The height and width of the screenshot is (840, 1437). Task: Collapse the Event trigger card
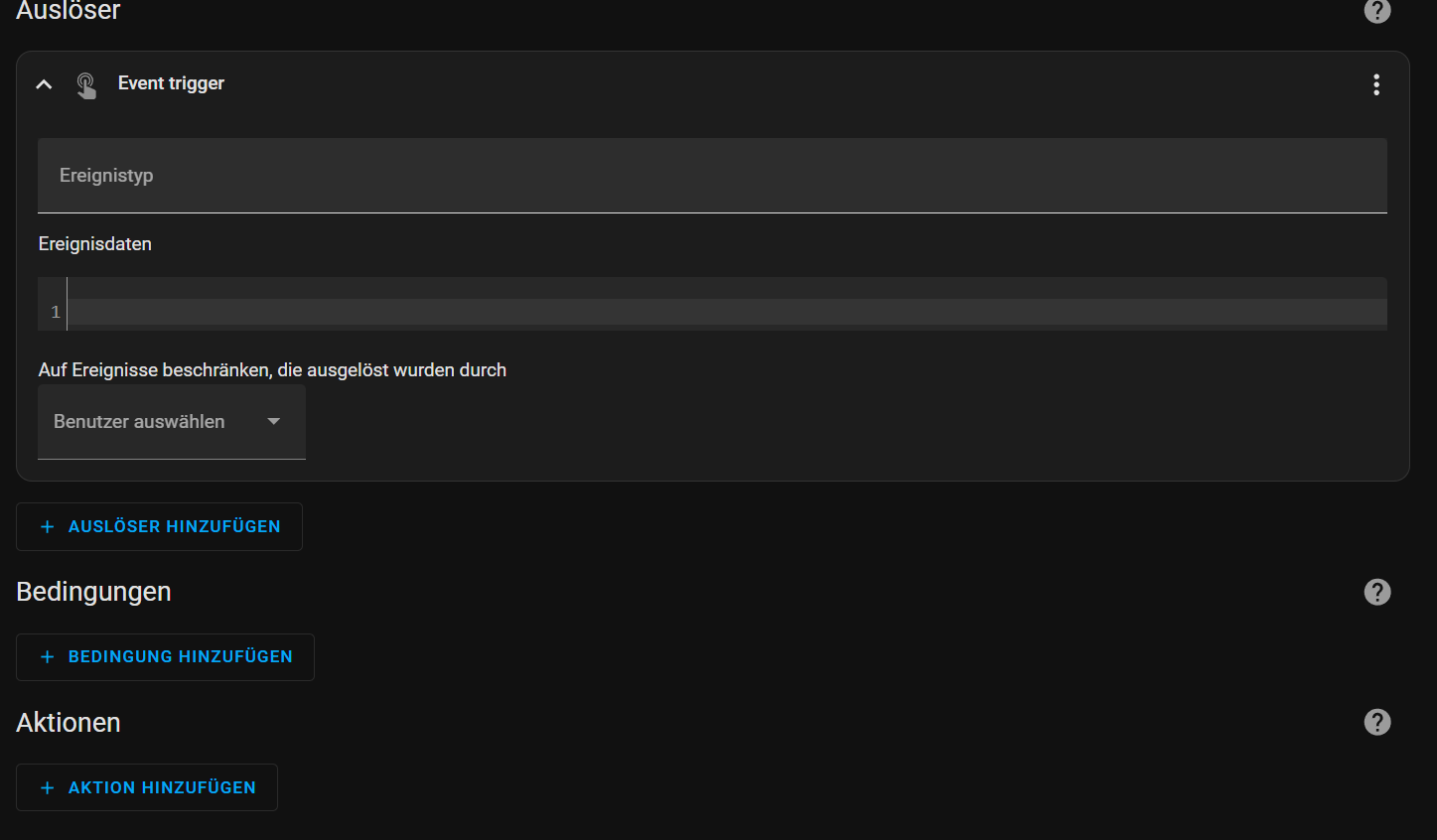click(x=44, y=84)
